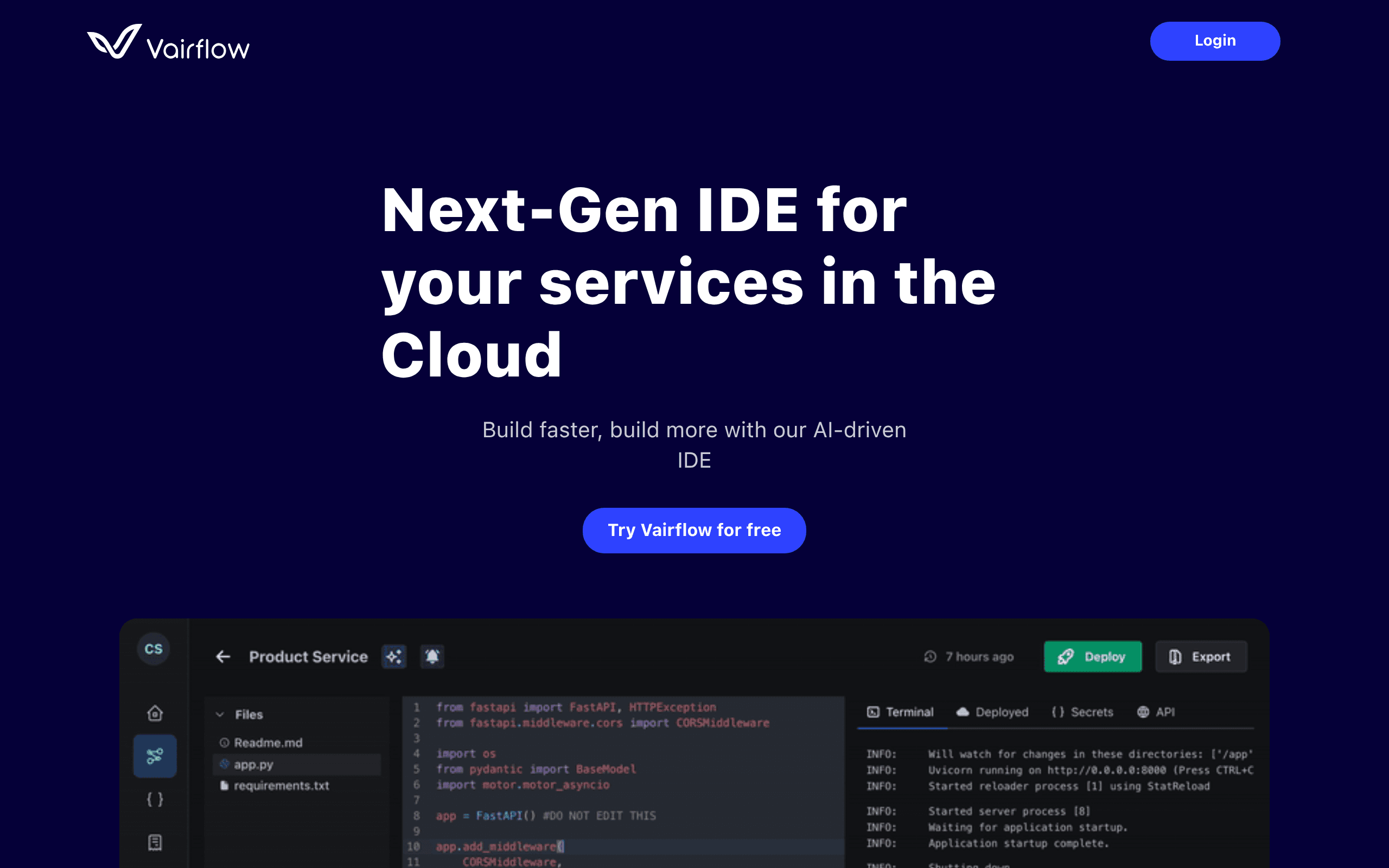Click the Vairflow logo in the header
Viewport: 1389px width, 868px height.
tap(168, 42)
